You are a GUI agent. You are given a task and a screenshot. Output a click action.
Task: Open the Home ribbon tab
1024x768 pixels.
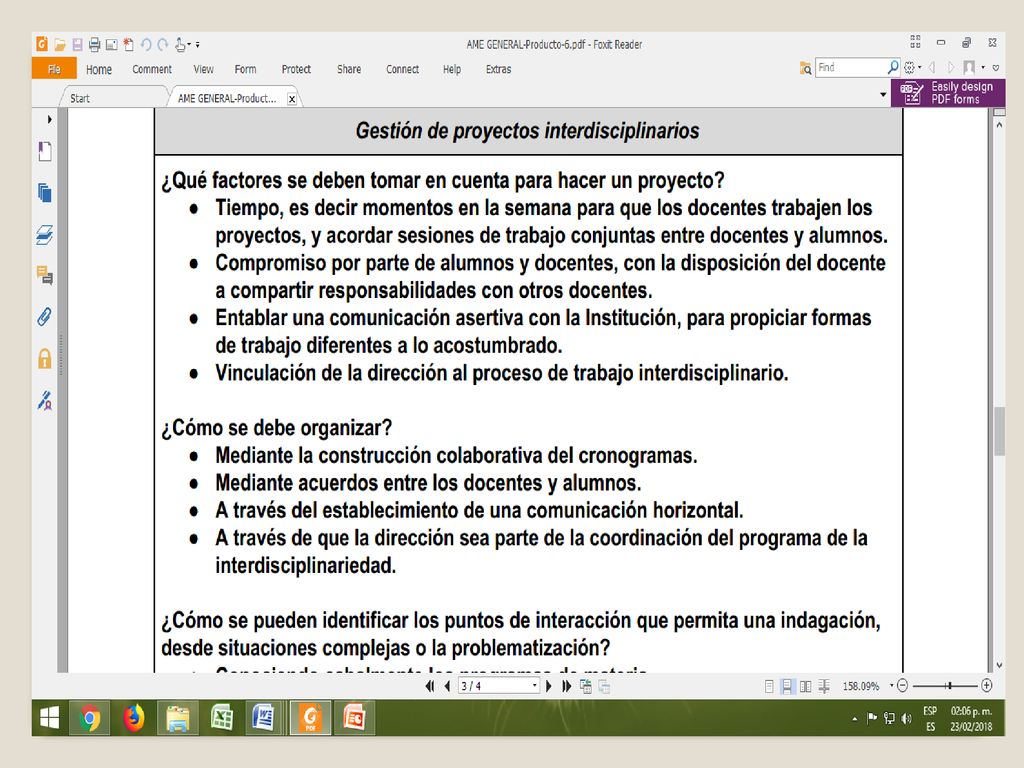(x=99, y=69)
